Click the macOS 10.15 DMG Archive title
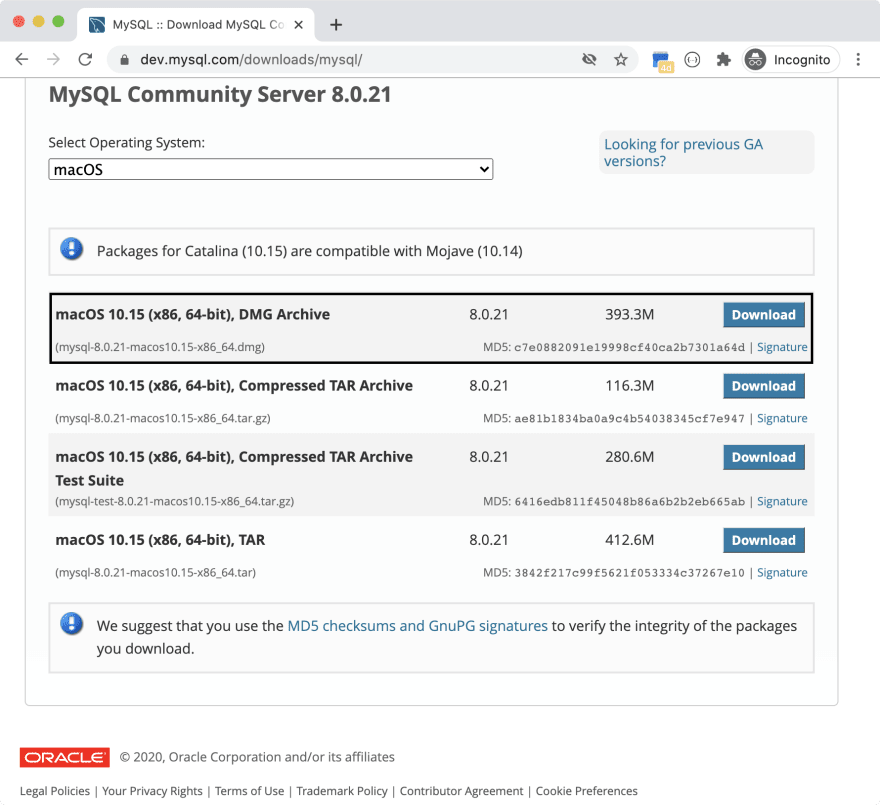880x805 pixels. pos(192,314)
